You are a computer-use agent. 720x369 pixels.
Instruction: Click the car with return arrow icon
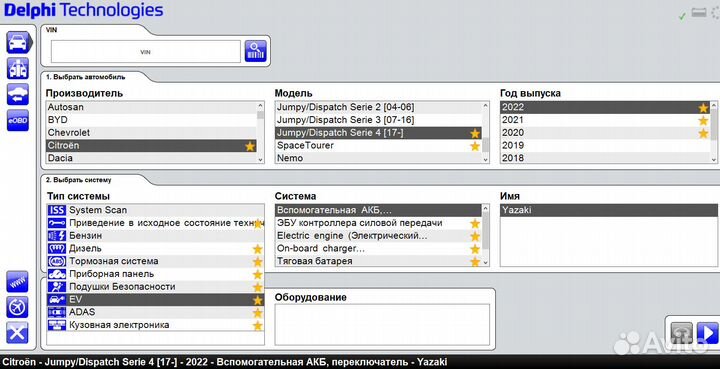[x=18, y=95]
